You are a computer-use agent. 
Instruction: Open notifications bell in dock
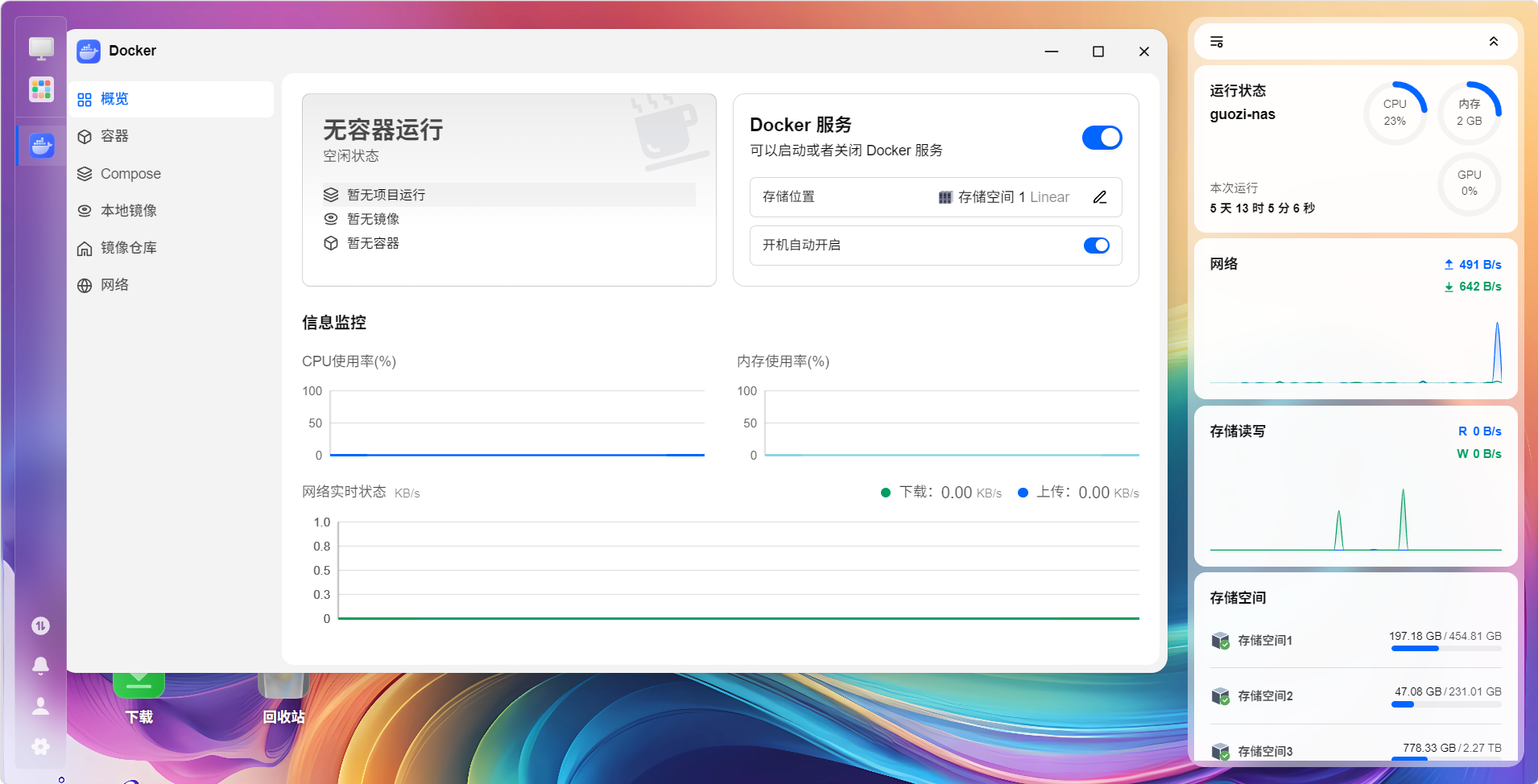coord(40,666)
